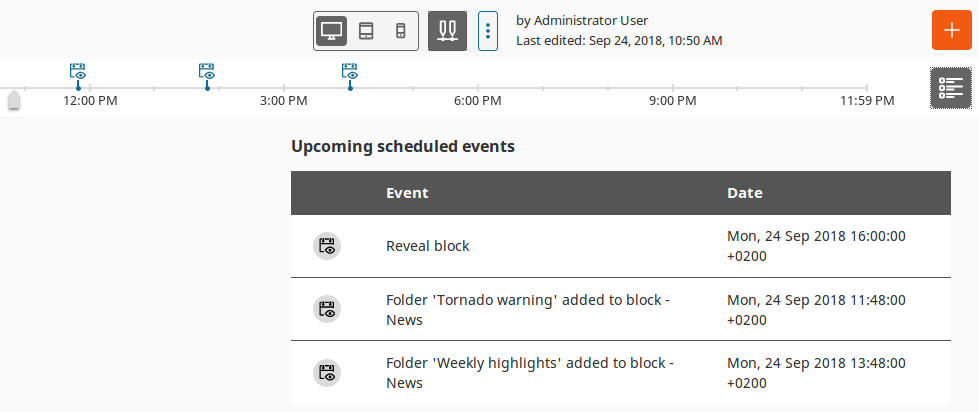The width and height of the screenshot is (979, 412).
Task: Click the 6:00 PM timeline label
Action: pyautogui.click(x=478, y=101)
